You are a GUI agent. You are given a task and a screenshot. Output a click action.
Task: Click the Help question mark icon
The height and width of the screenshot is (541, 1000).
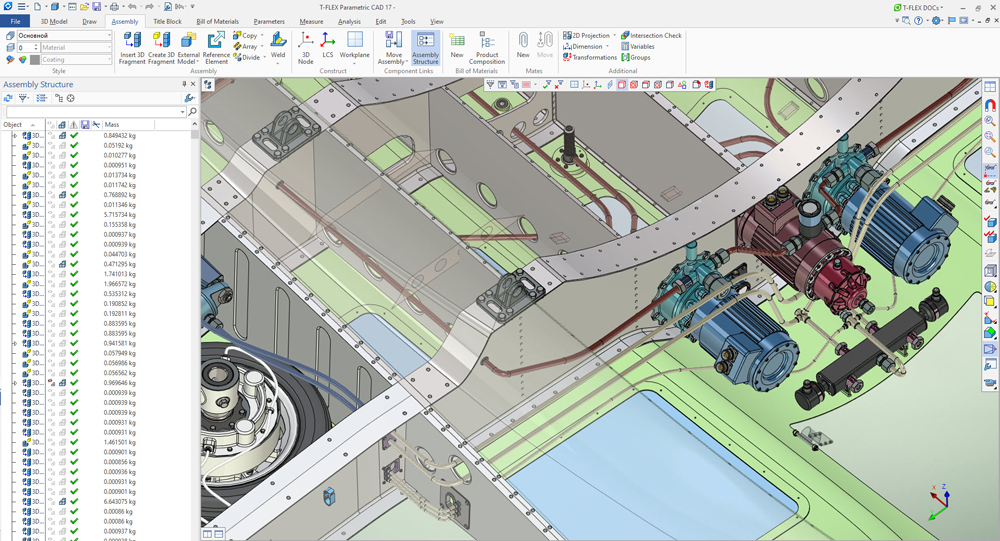918,20
